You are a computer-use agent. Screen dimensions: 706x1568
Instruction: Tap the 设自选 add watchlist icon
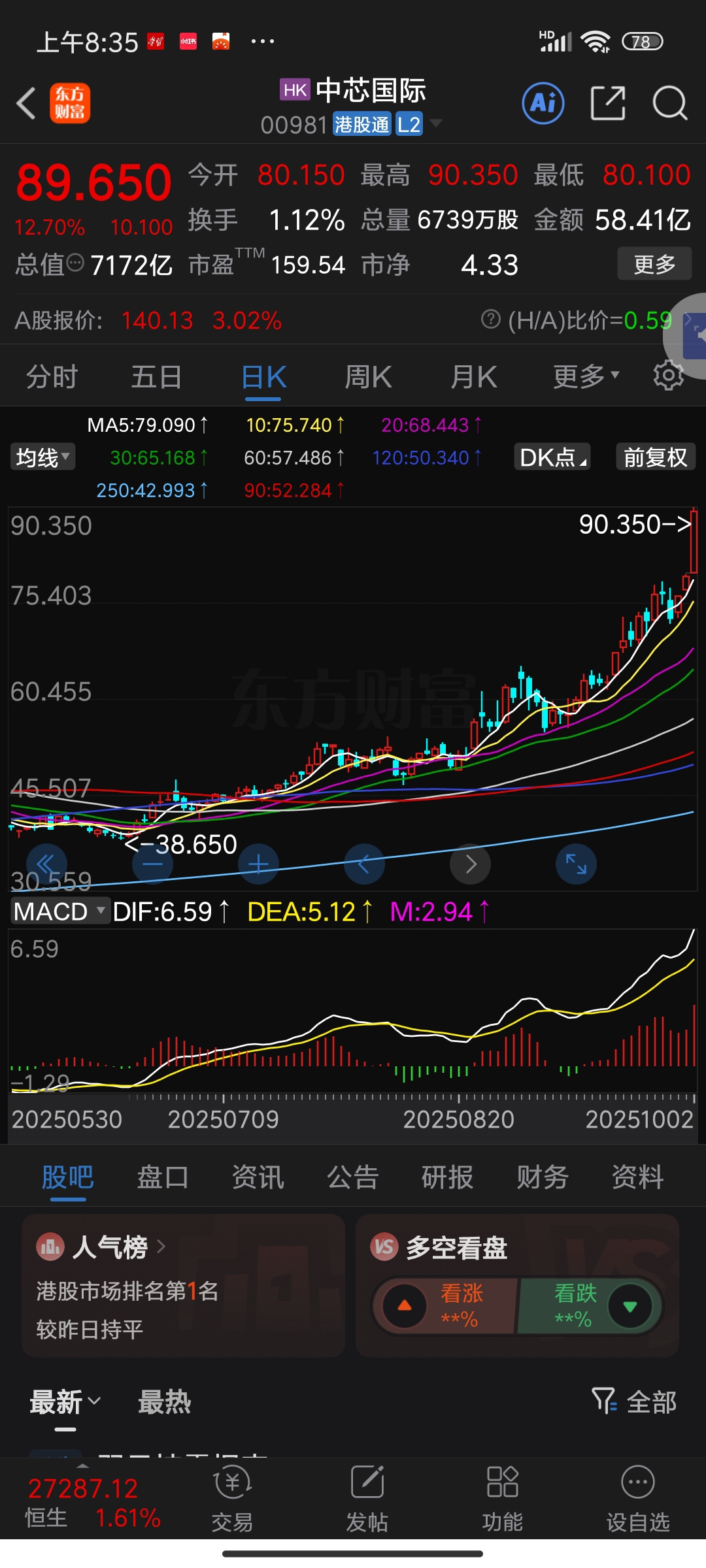point(638,1500)
